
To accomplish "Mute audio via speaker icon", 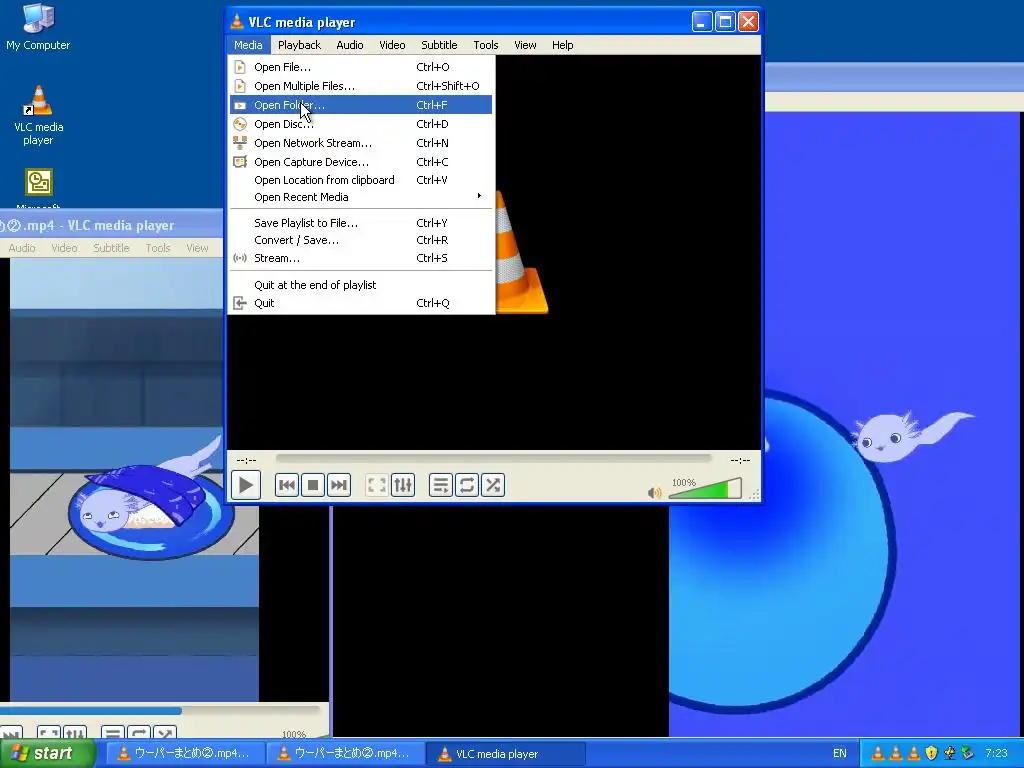I will (654, 492).
